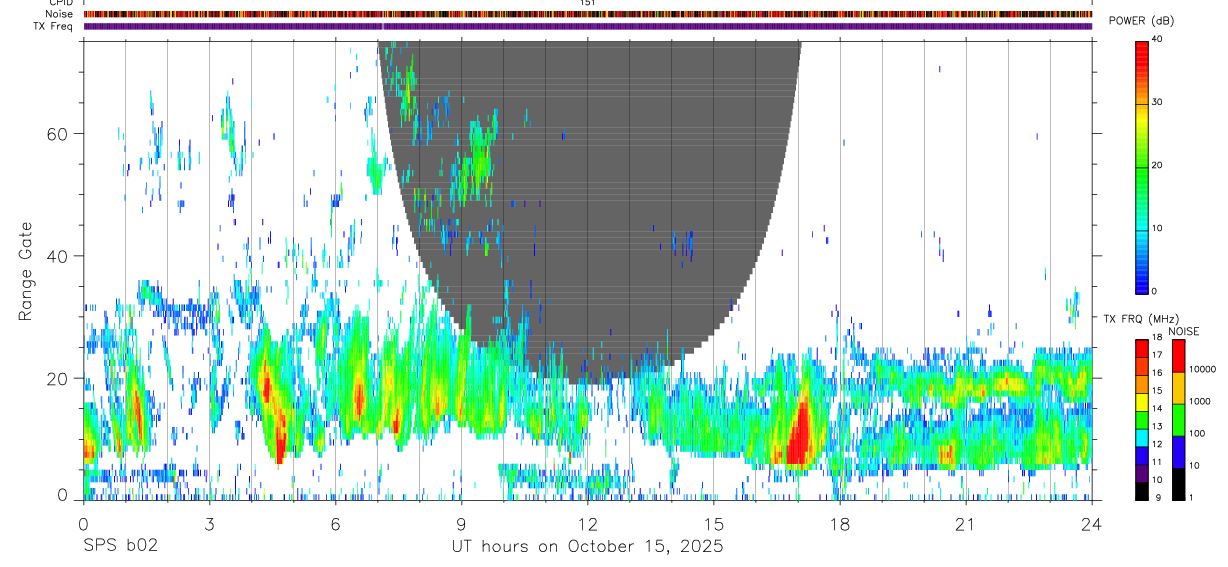The width and height of the screenshot is (1228, 567).
Task: Click the '1000' label on the noise scale
Action: 1199,401
